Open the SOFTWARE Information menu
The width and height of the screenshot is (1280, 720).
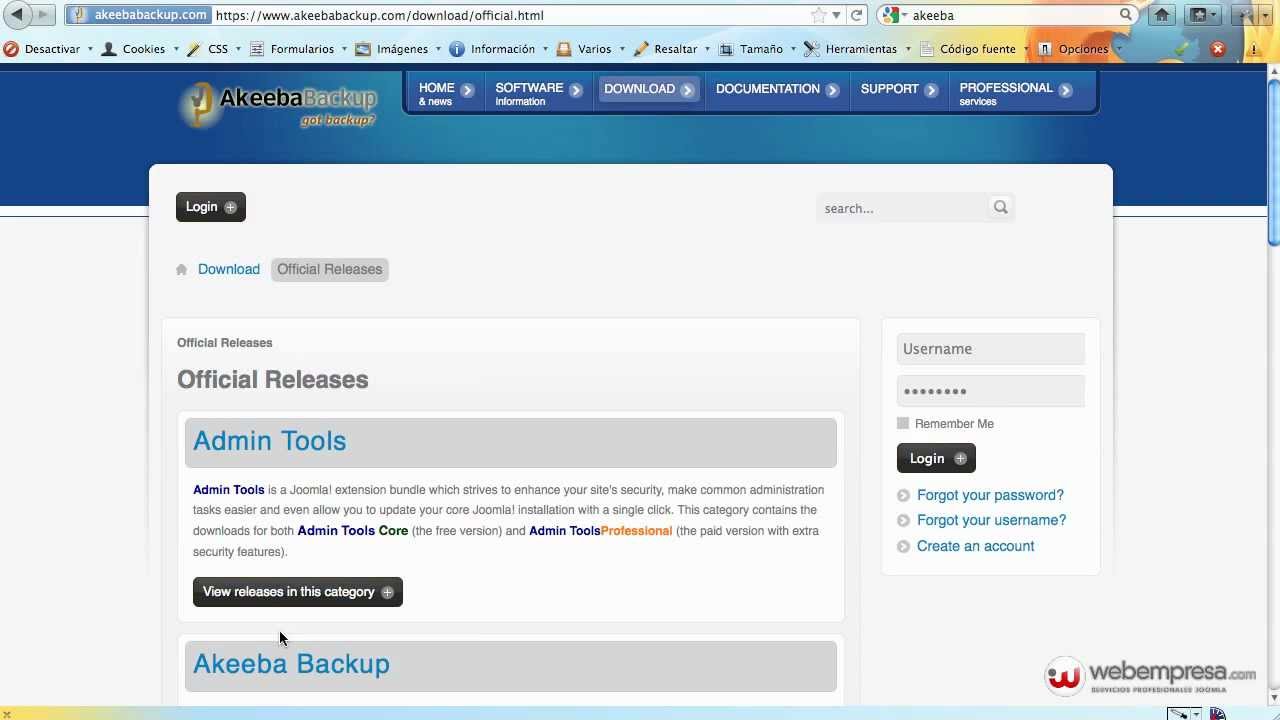click(x=538, y=93)
